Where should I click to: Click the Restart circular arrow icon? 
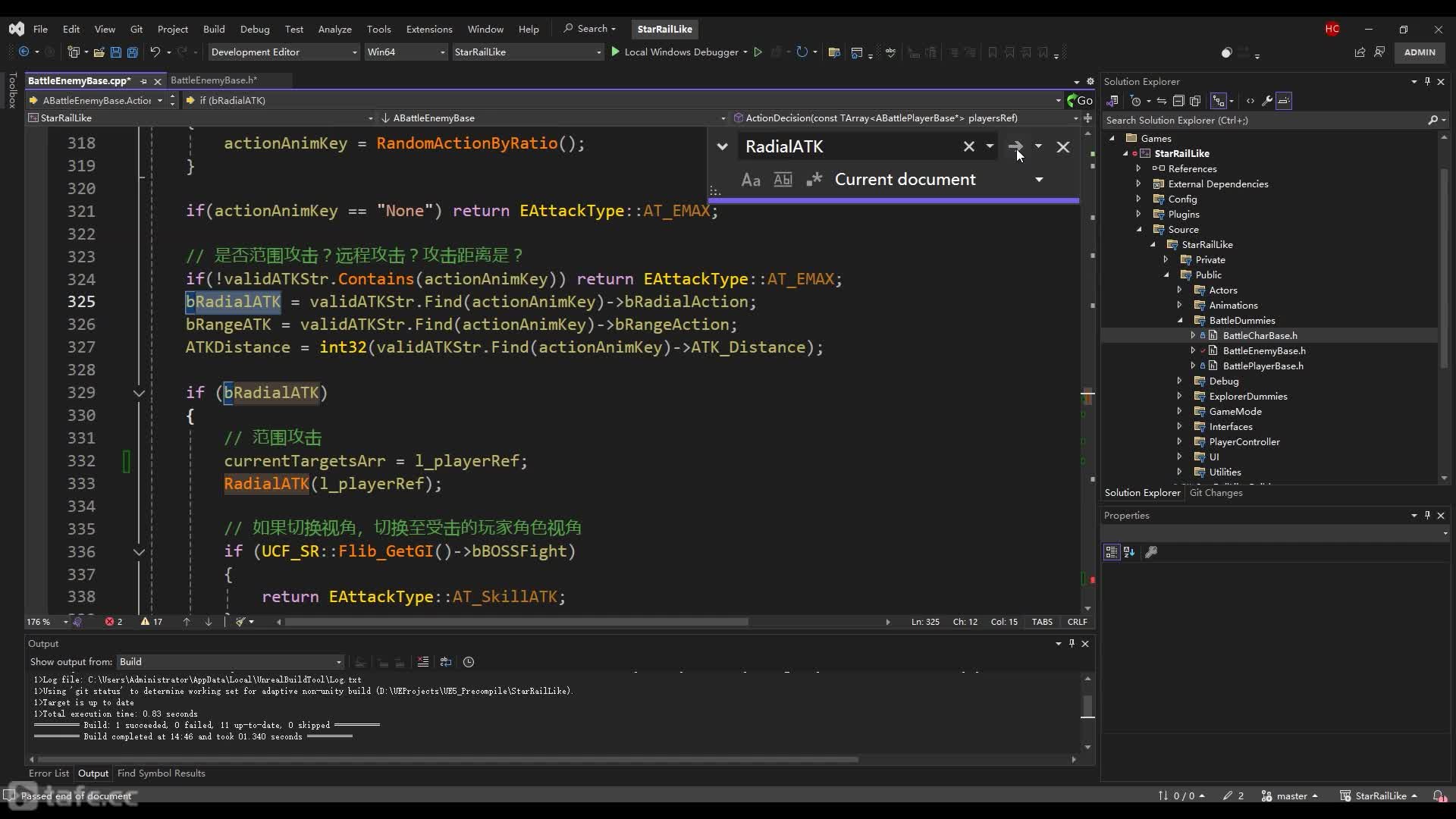pyautogui.click(x=802, y=52)
